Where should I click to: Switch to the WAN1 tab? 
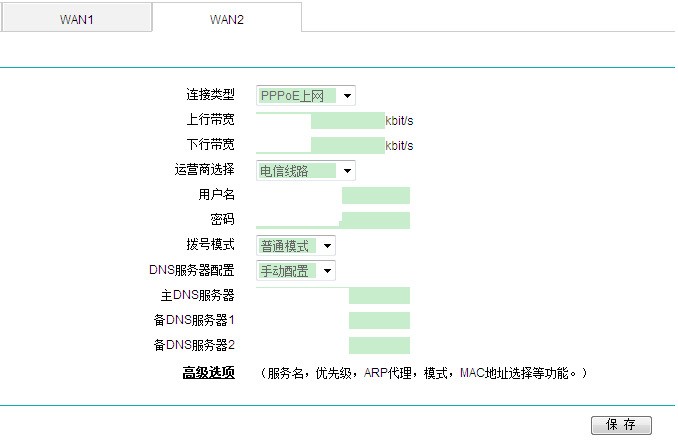click(77, 18)
